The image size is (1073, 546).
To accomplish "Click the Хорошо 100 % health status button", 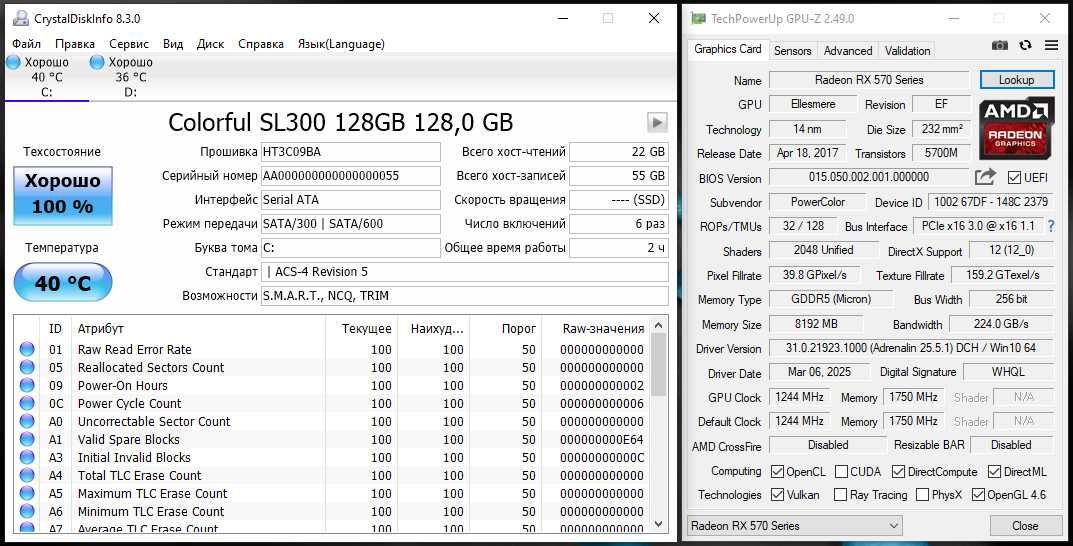I will [x=63, y=196].
